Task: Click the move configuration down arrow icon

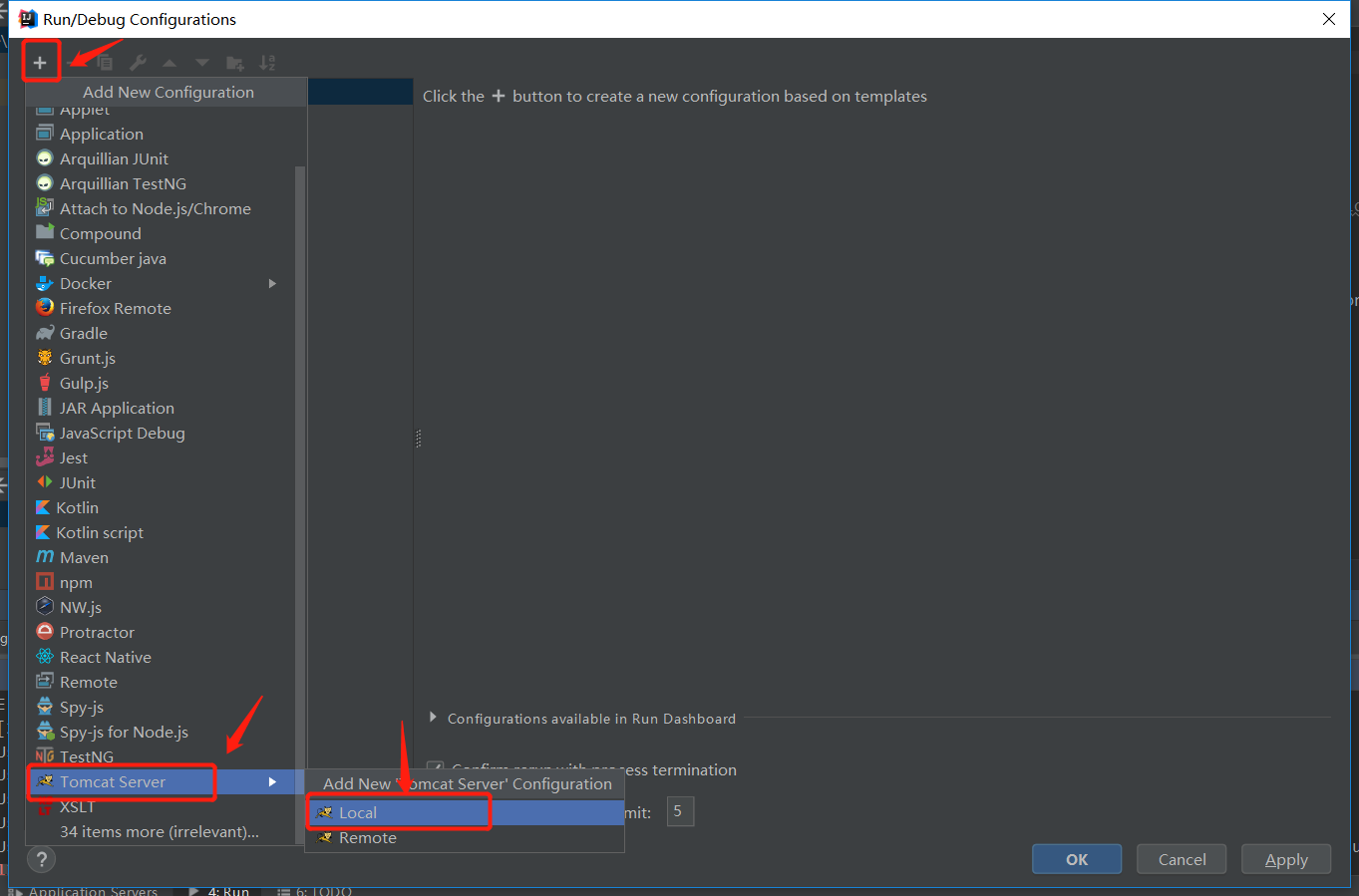Action: point(201,62)
